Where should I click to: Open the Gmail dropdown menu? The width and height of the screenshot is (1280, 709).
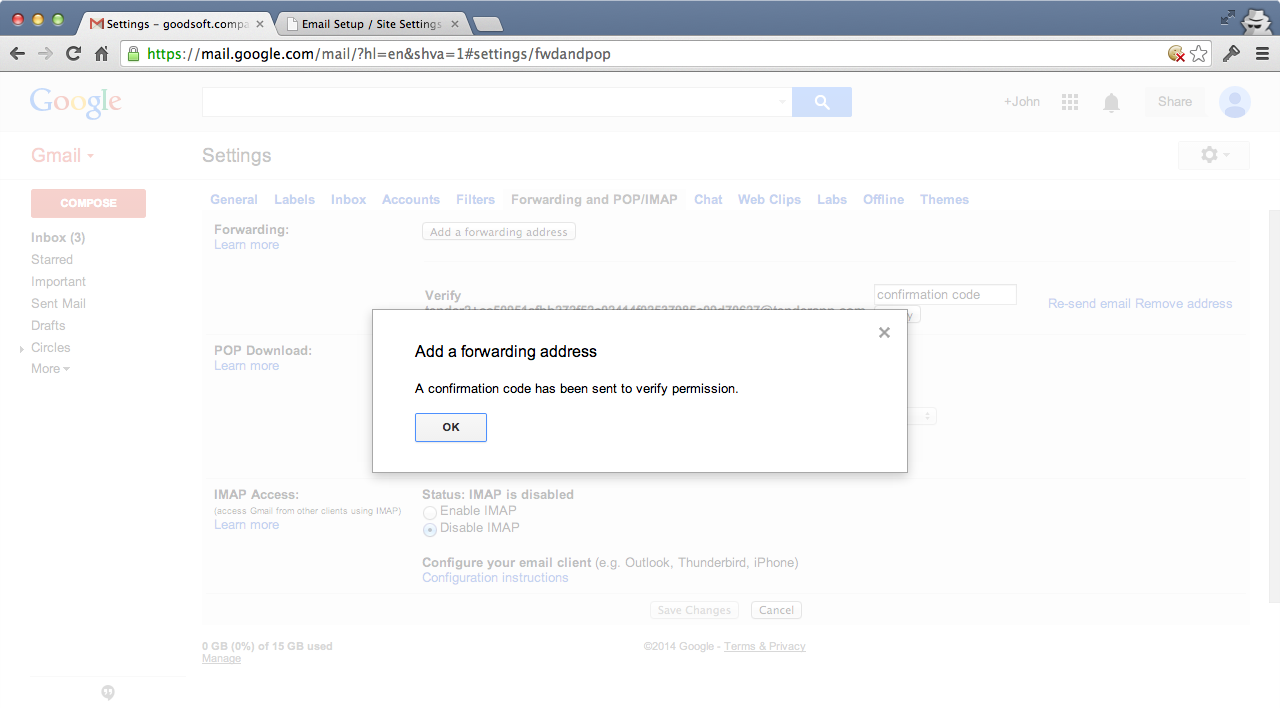point(63,155)
